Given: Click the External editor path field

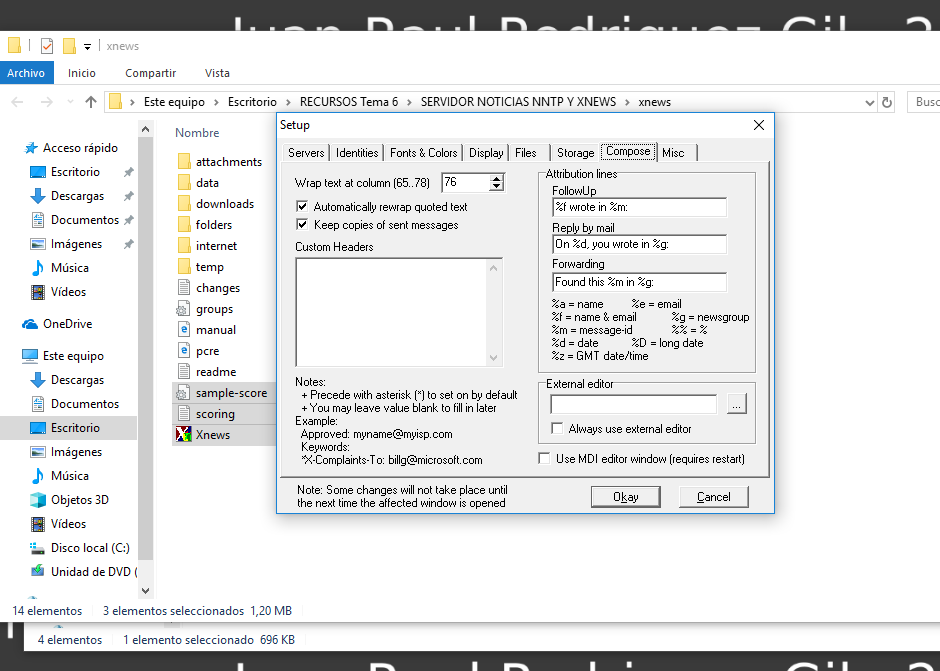Looking at the screenshot, I should [634, 404].
